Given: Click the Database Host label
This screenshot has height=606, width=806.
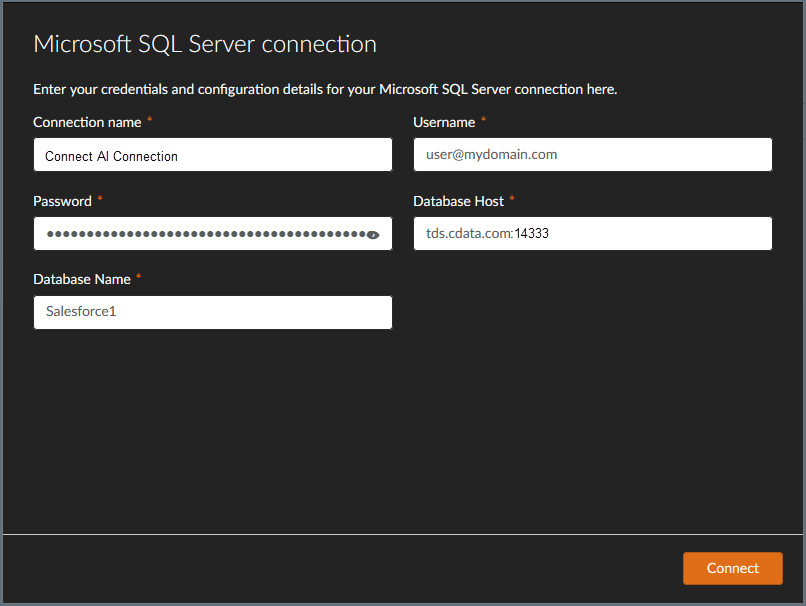Looking at the screenshot, I should [460, 201].
